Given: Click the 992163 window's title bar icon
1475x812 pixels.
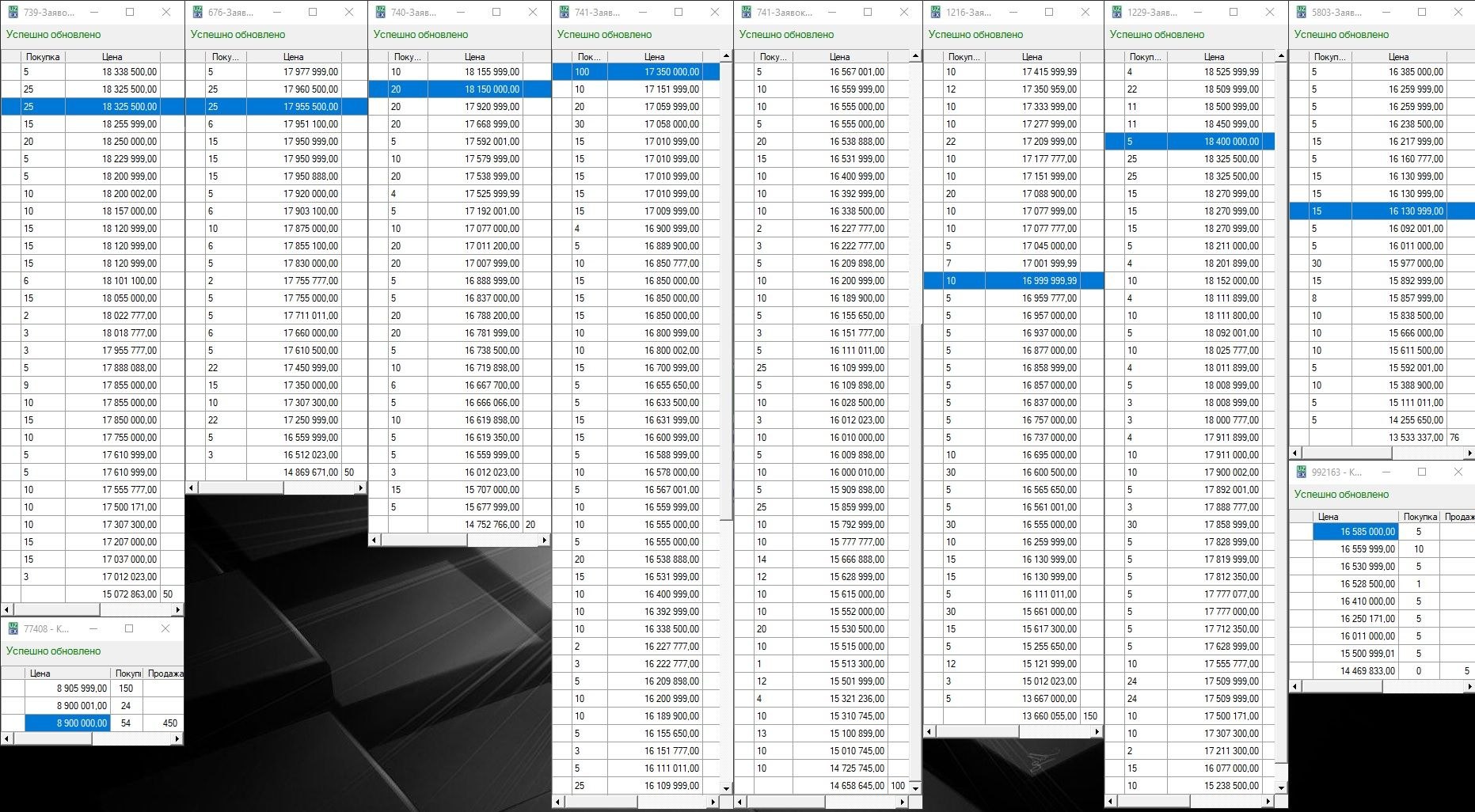Looking at the screenshot, I should pyautogui.click(x=1301, y=472).
